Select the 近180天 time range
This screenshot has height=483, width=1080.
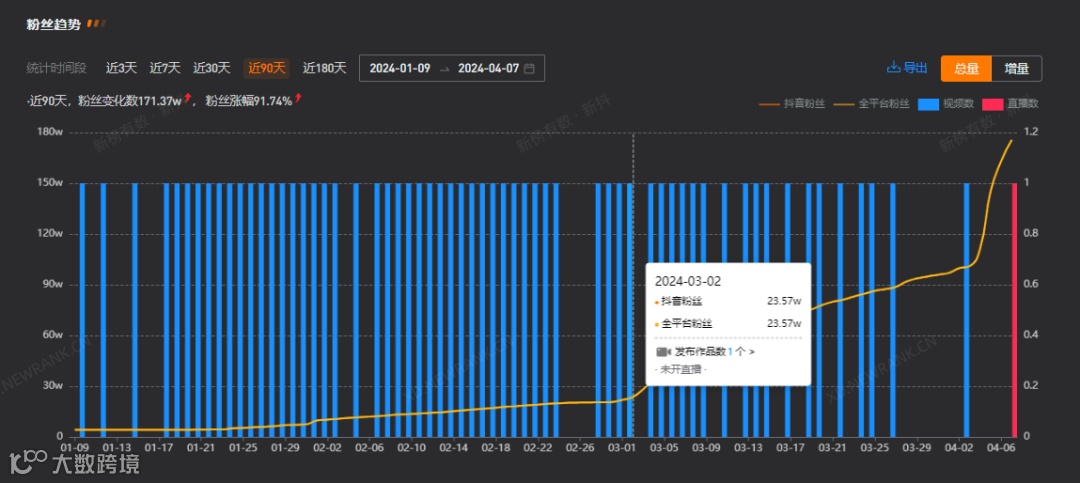pyautogui.click(x=324, y=68)
